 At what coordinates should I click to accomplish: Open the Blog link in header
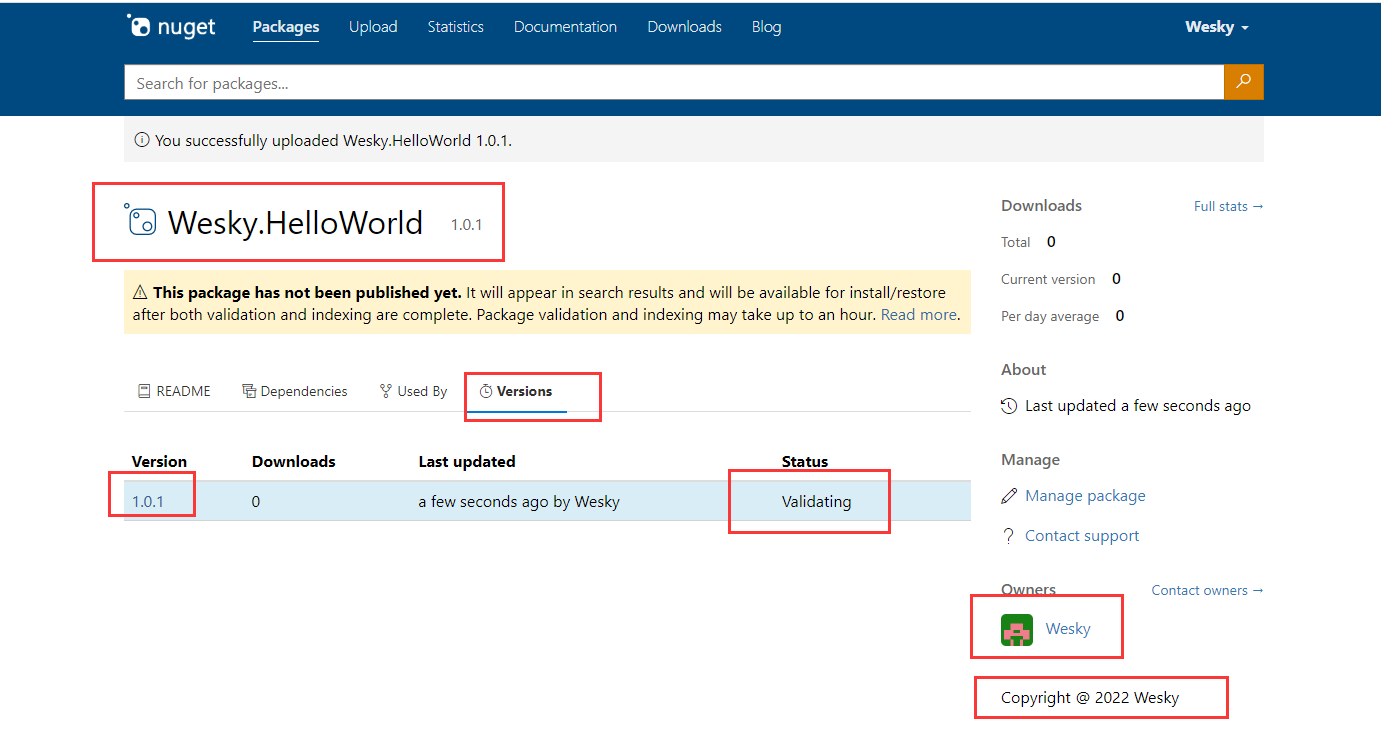[x=767, y=27]
